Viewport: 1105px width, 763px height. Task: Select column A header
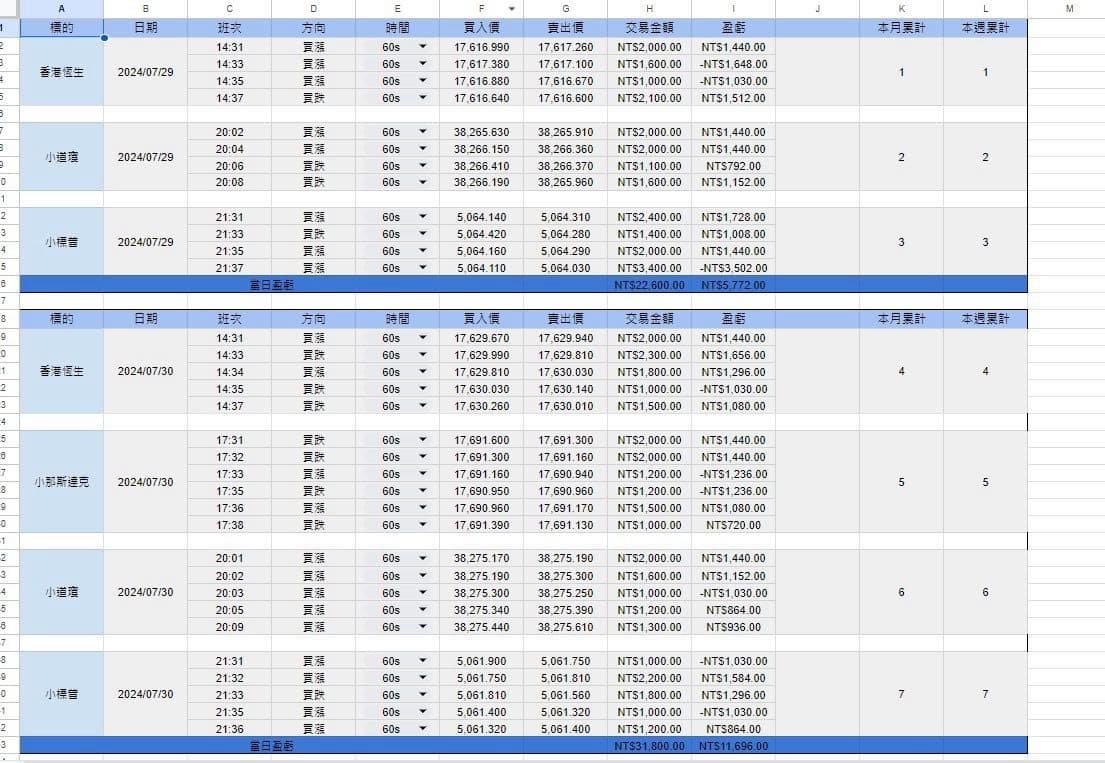pyautogui.click(x=61, y=9)
